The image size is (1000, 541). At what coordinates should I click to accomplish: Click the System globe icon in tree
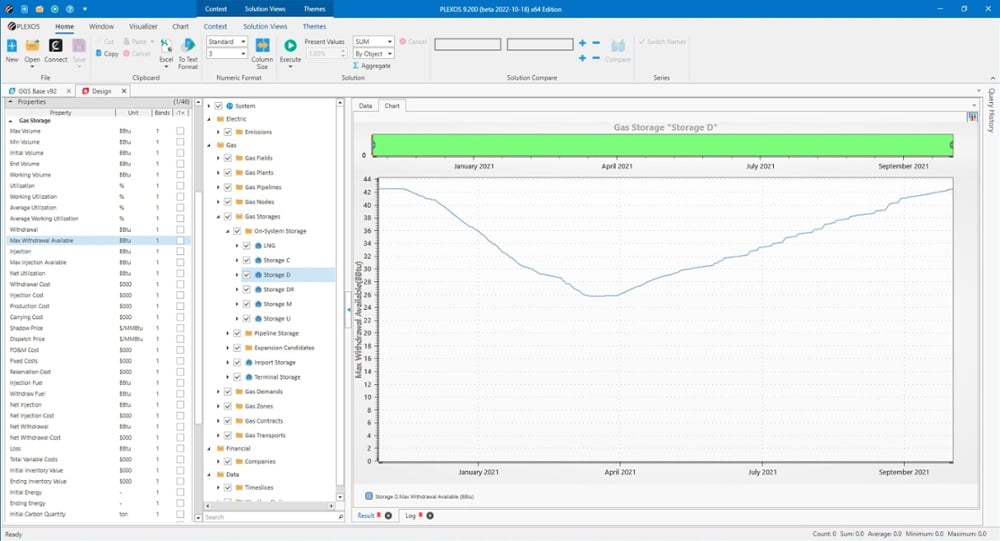coord(230,106)
